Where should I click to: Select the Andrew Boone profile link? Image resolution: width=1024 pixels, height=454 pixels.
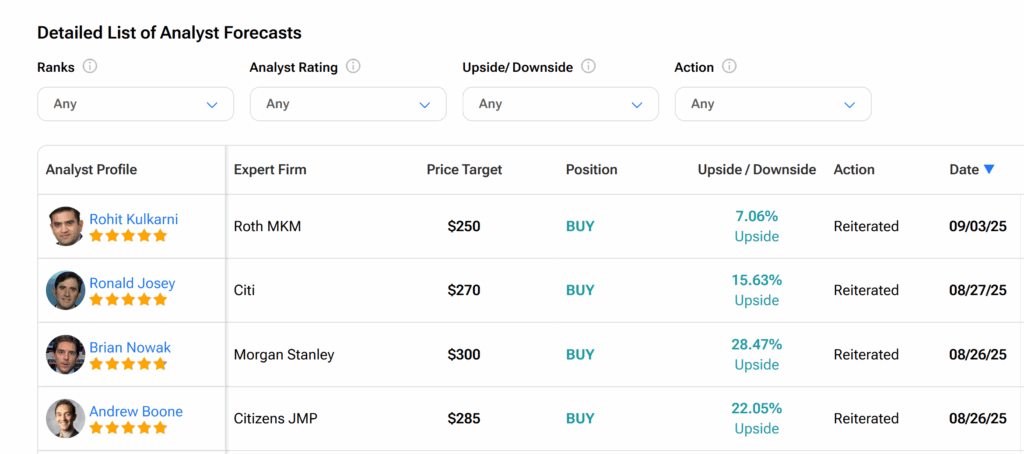coord(136,411)
